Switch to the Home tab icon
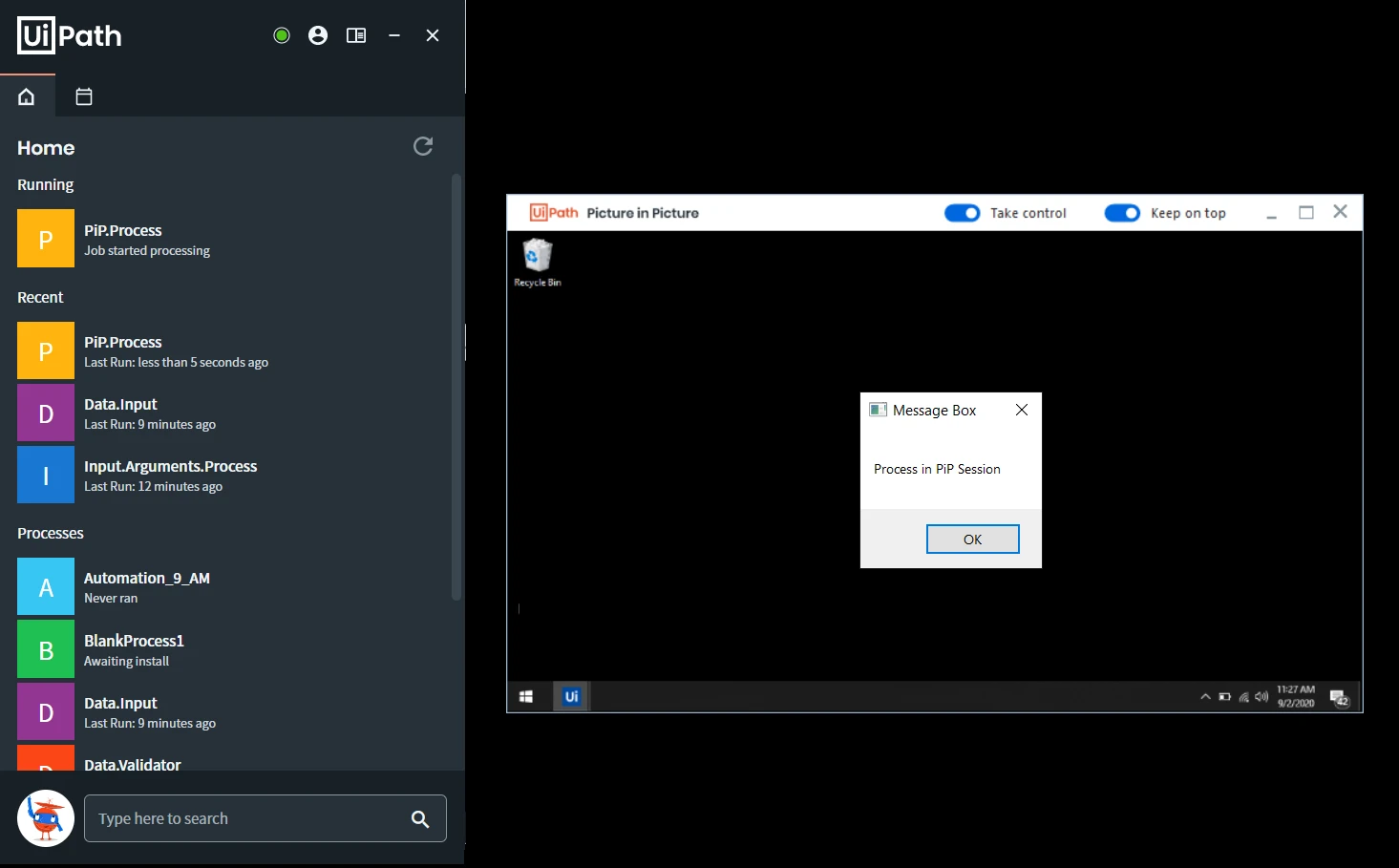 27,96
